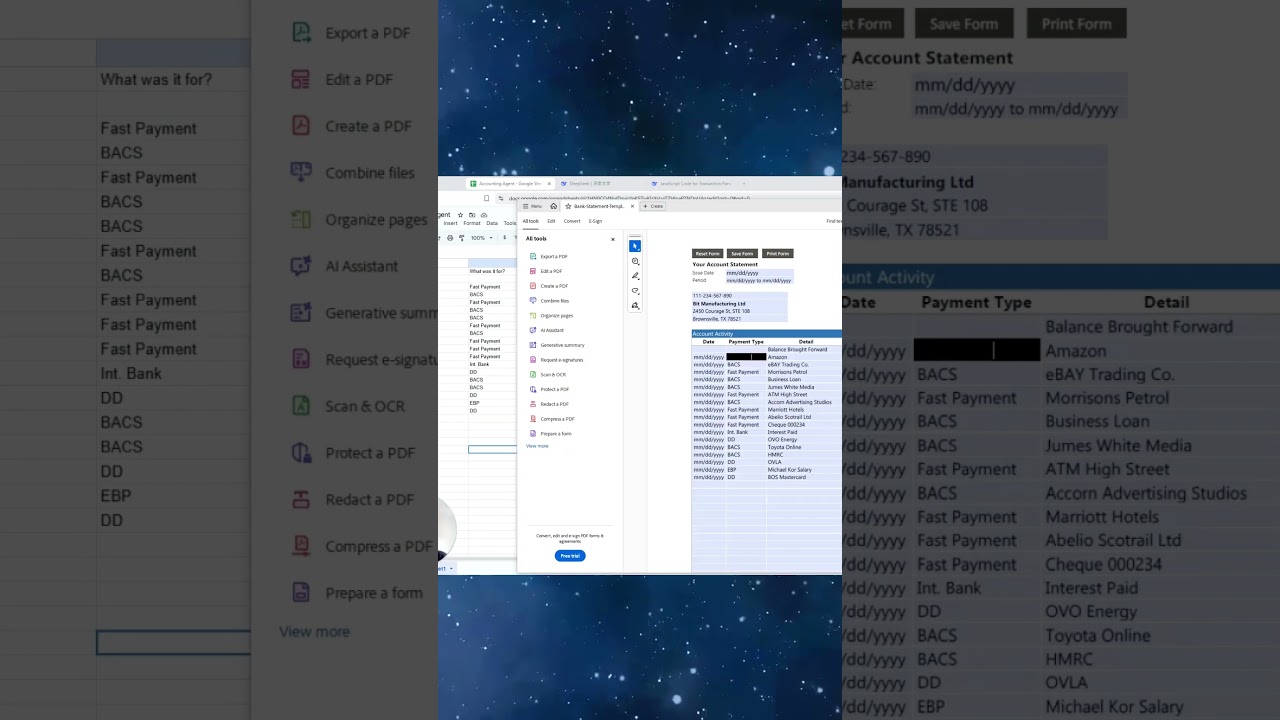This screenshot has height=720, width=1280.
Task: Open the Data menu in Google Sheets
Action: (492, 223)
